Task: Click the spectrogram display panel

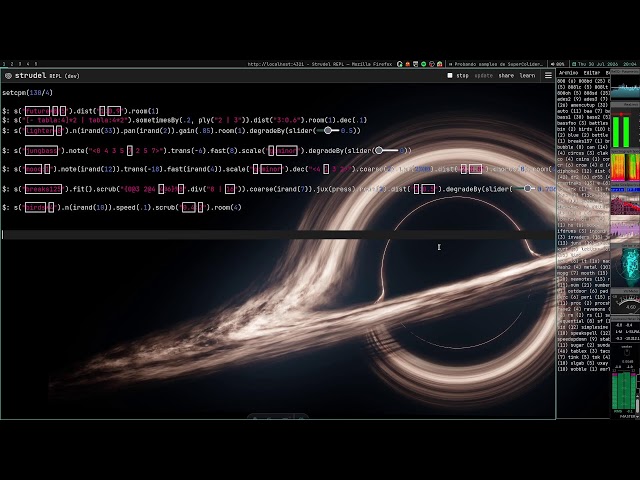Action: (625, 167)
